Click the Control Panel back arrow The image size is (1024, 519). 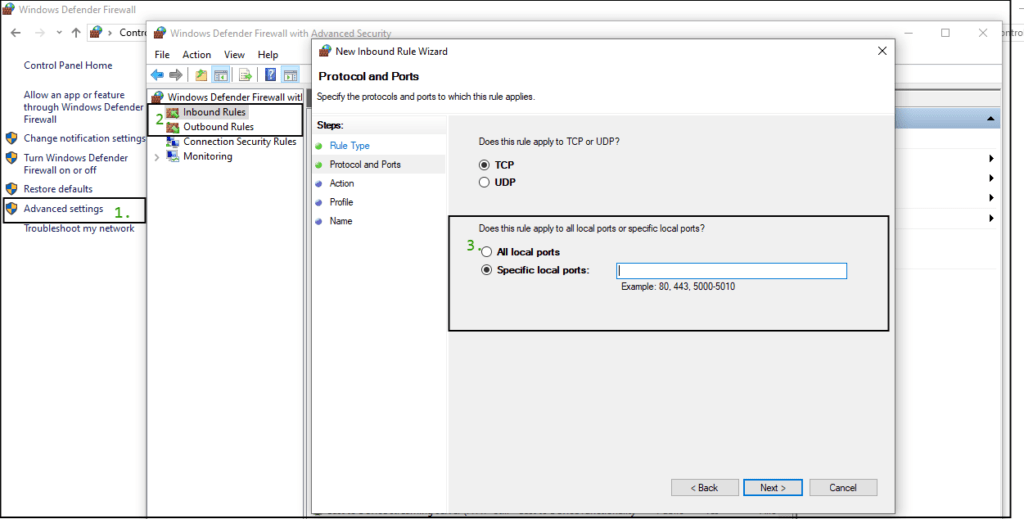(16, 32)
